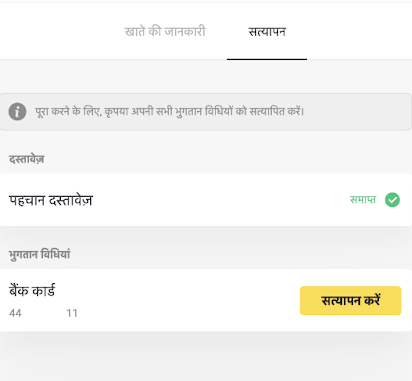Click the card's starting digits 44

coord(15,313)
